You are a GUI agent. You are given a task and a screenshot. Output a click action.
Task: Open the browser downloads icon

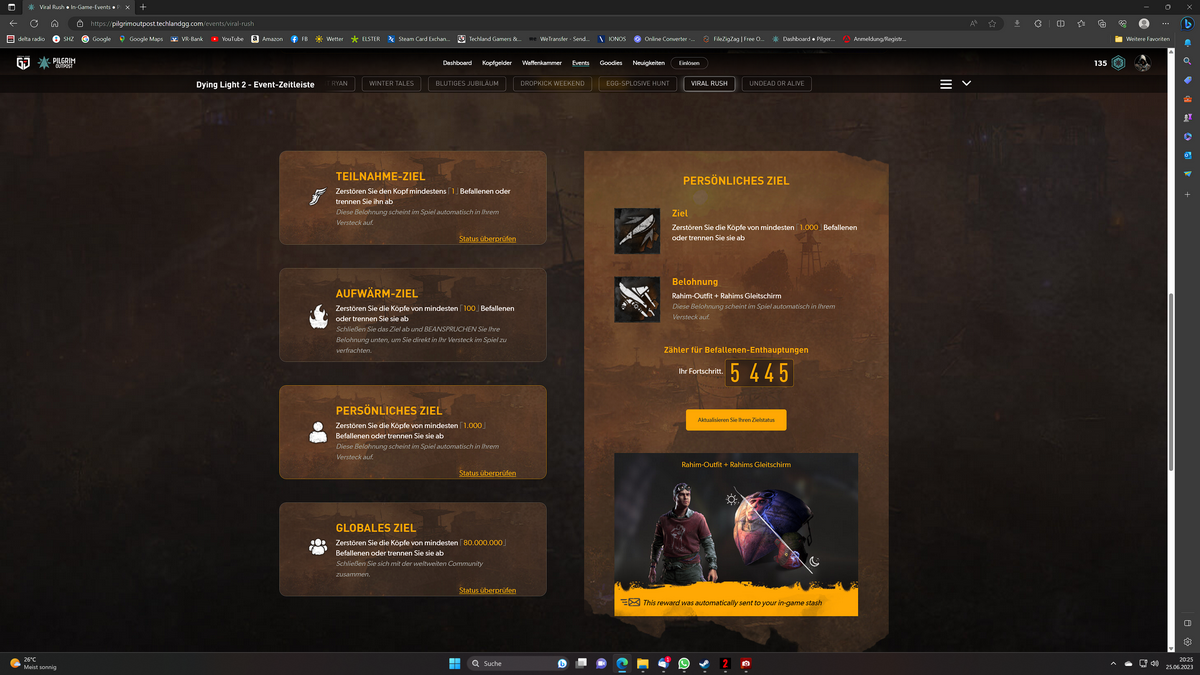[1017, 23]
